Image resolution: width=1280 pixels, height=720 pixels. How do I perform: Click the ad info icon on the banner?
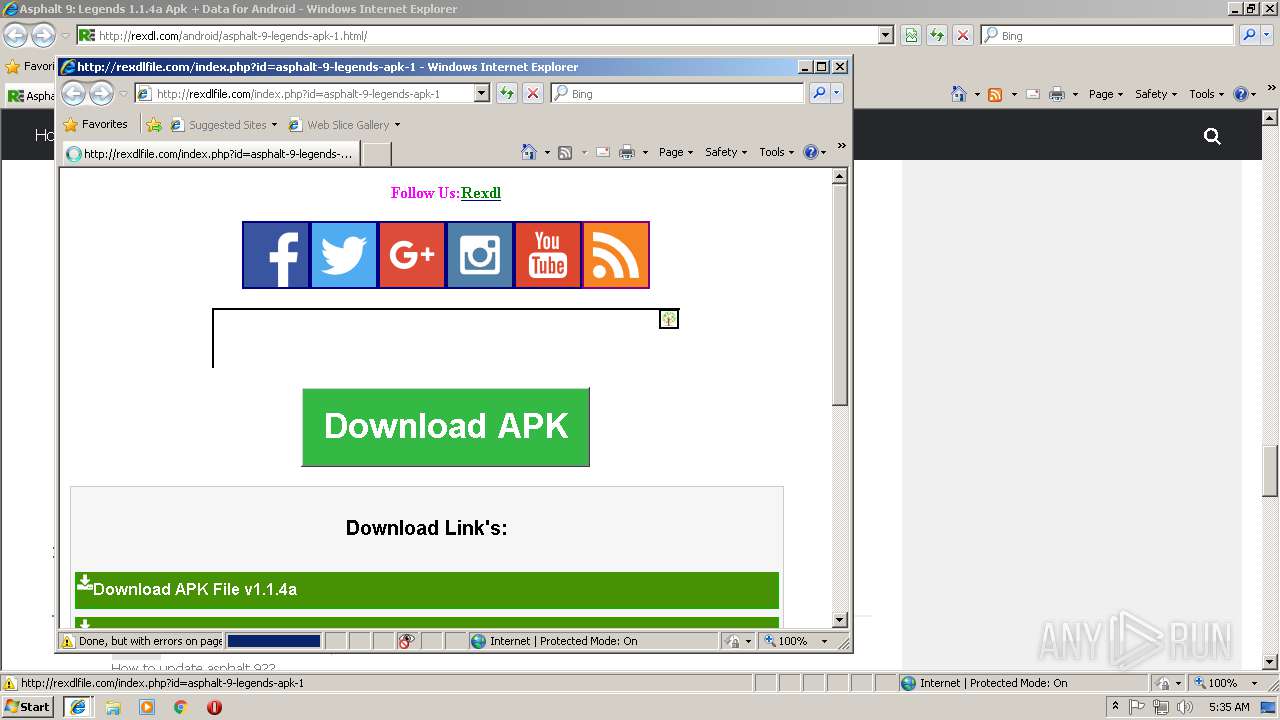click(669, 319)
